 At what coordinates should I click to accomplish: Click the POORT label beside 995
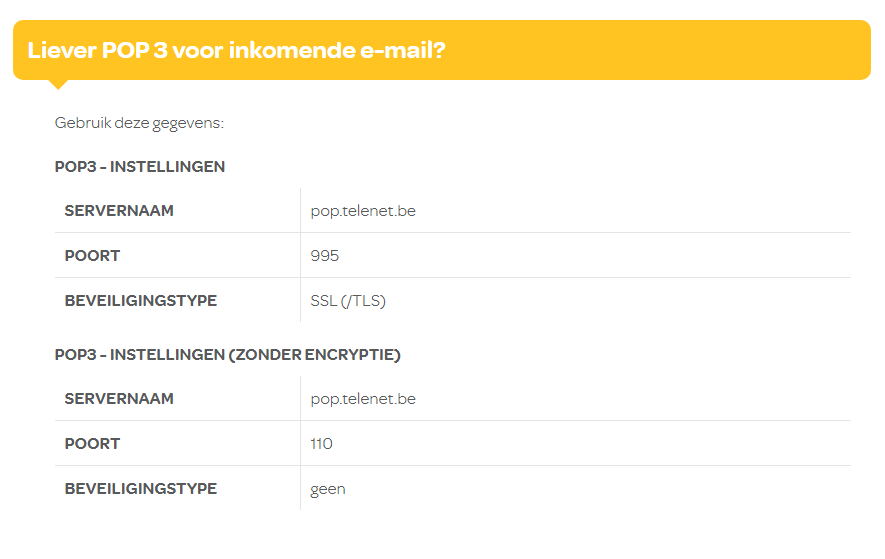point(92,256)
